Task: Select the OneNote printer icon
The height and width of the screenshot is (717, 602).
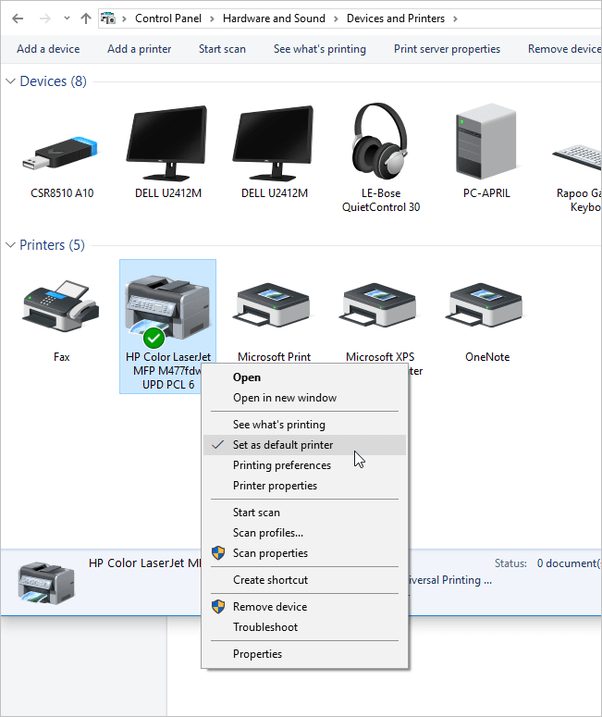Action: tap(485, 305)
